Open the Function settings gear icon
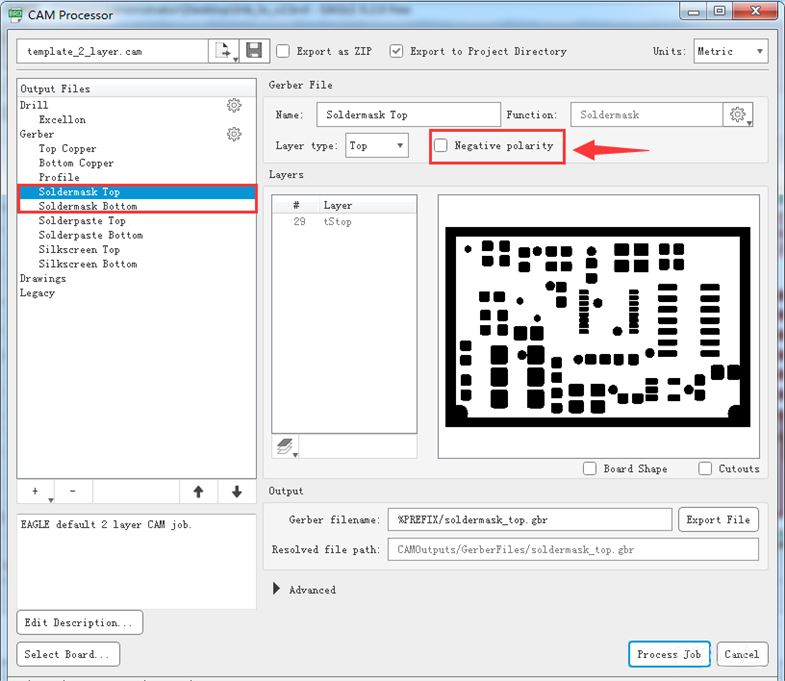The image size is (785, 681). 739,115
